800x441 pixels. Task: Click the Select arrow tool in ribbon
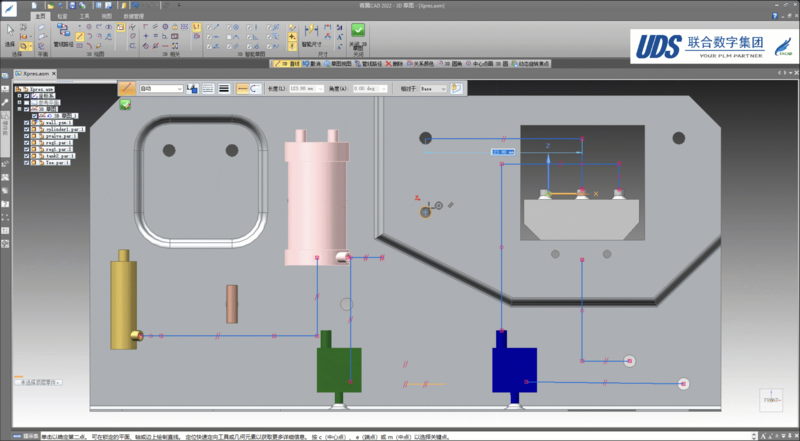(10, 32)
